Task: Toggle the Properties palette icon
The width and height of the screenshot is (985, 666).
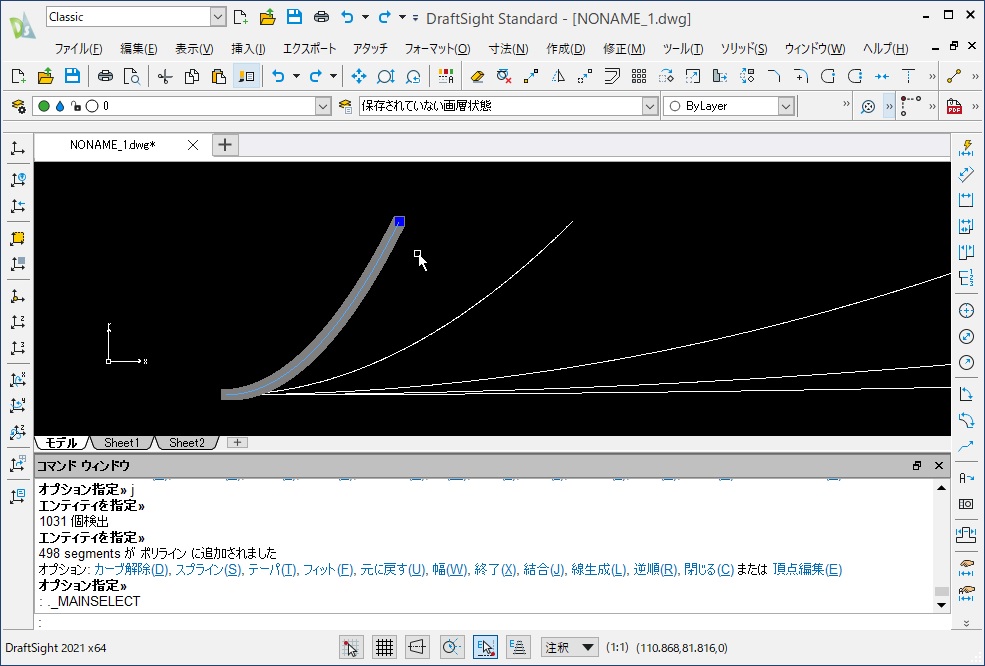Action: (246, 77)
